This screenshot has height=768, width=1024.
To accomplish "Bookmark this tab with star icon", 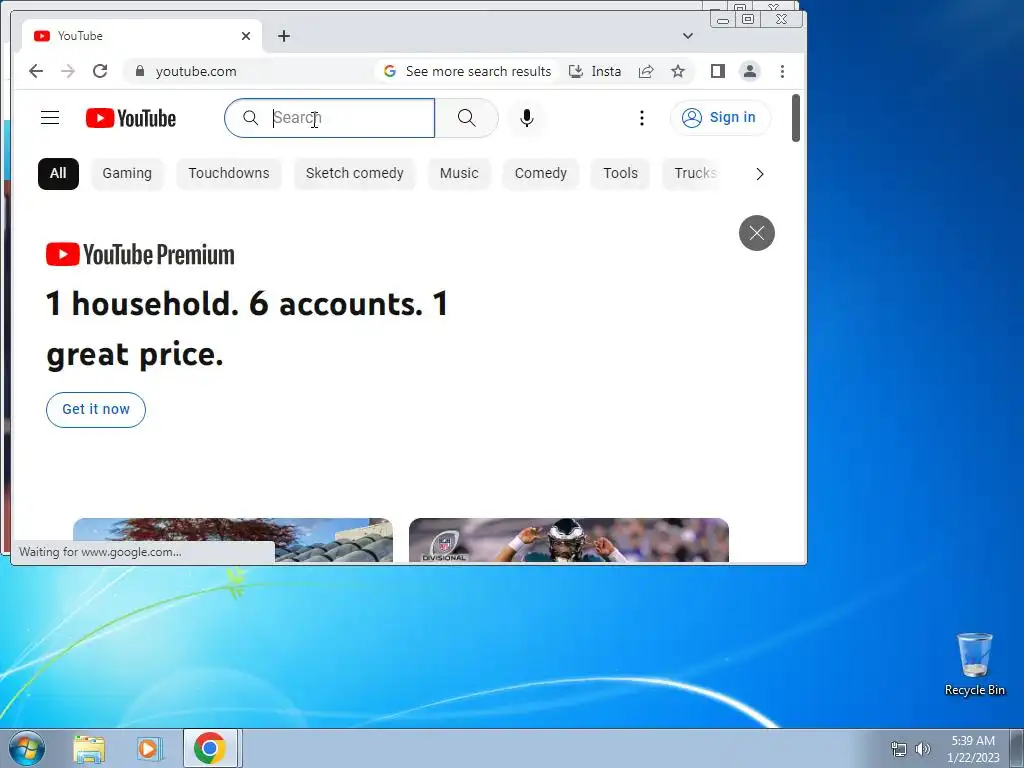I will click(x=678, y=71).
